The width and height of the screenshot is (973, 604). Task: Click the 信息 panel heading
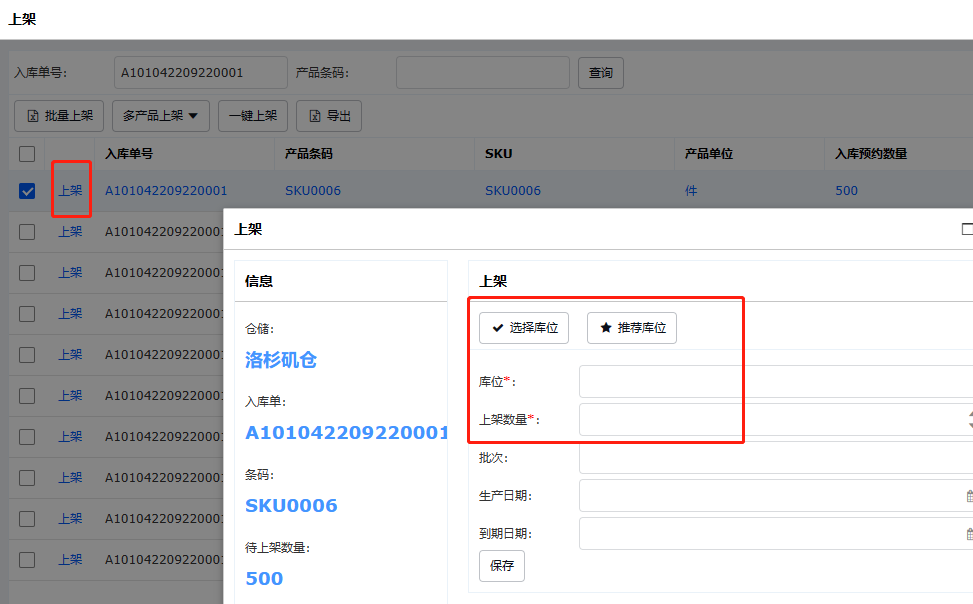tap(259, 281)
